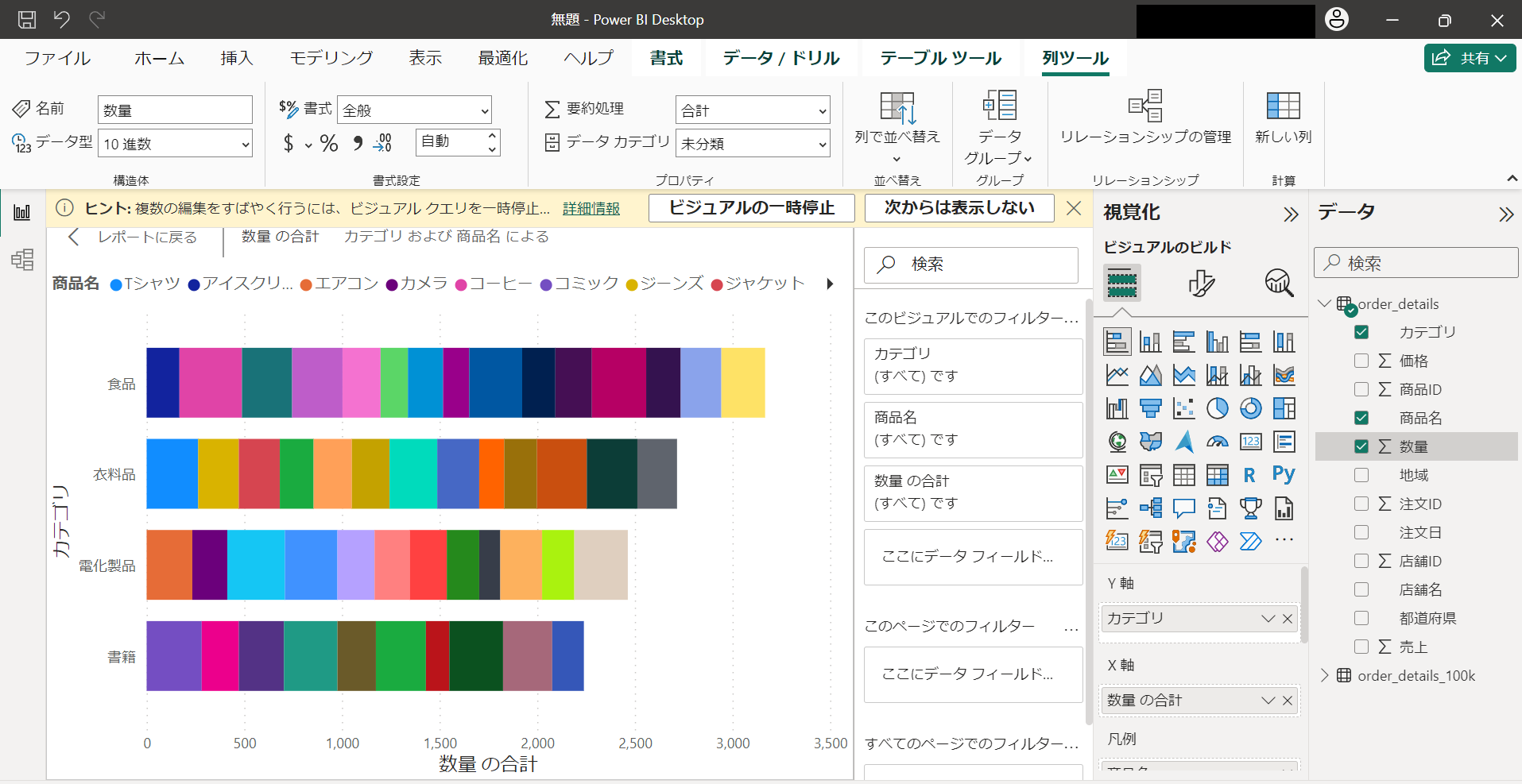Pick the decomposition tree visual
Screen dimensions: 1522x784
pyautogui.click(x=1150, y=508)
